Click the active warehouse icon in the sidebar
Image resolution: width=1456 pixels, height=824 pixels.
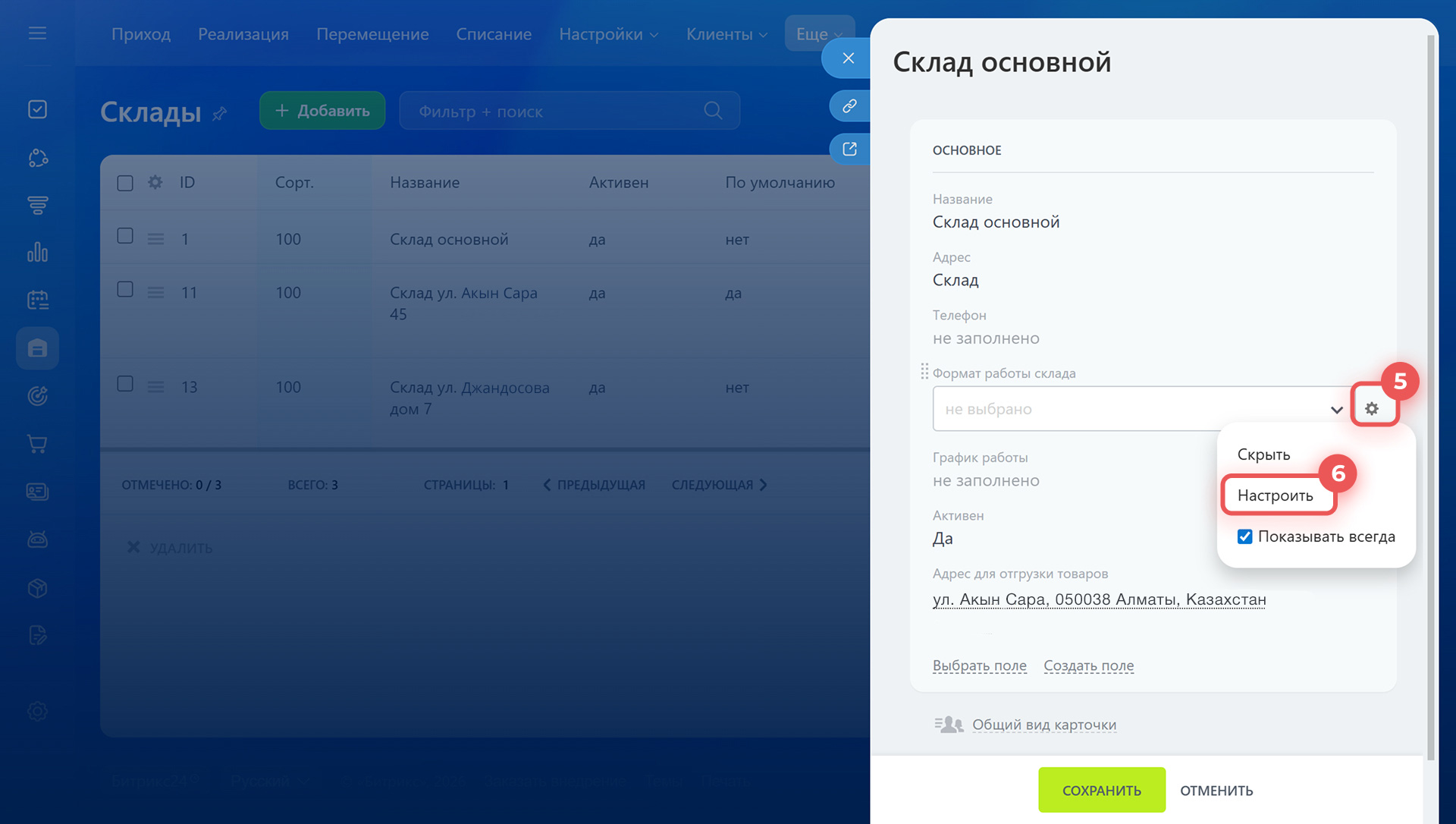(37, 348)
